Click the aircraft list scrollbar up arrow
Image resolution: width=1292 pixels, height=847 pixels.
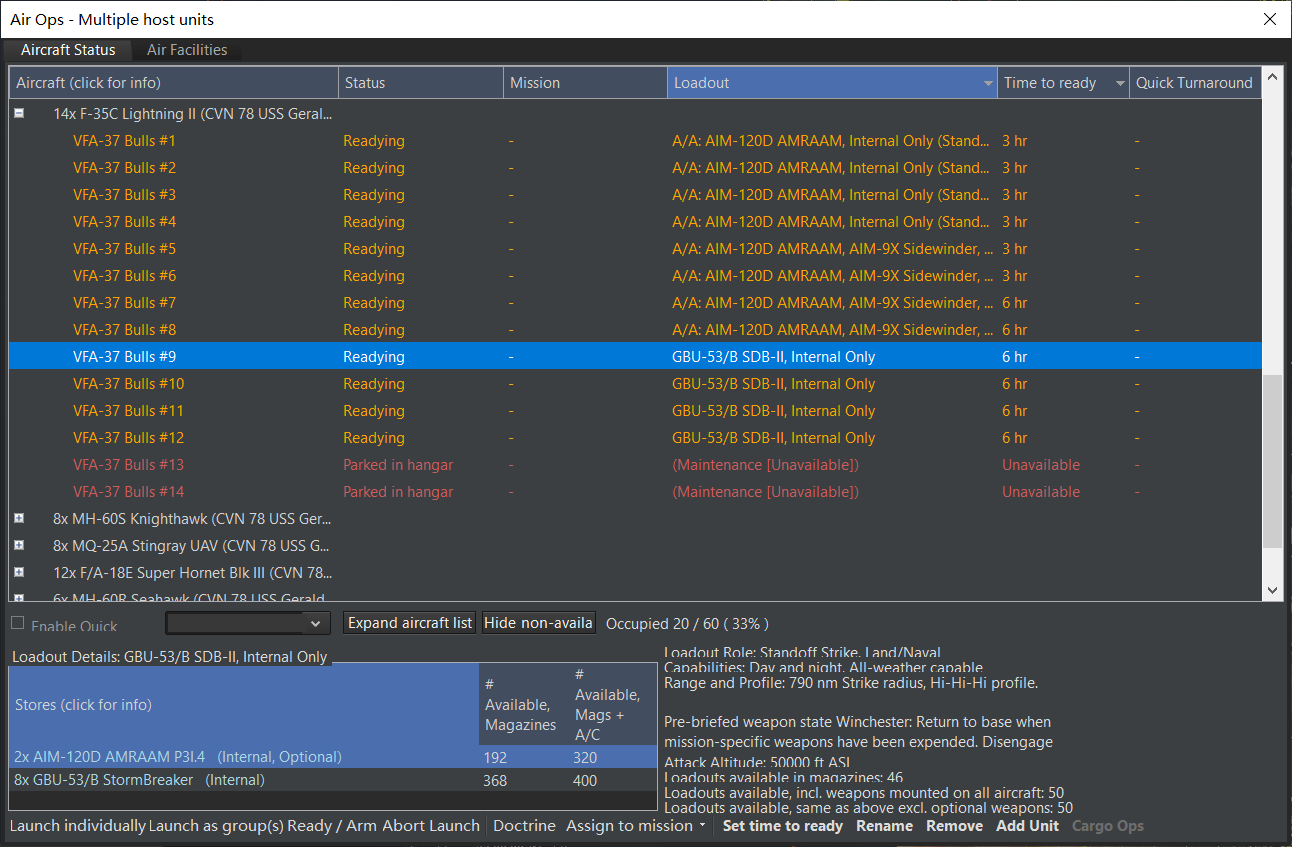[x=1272, y=77]
